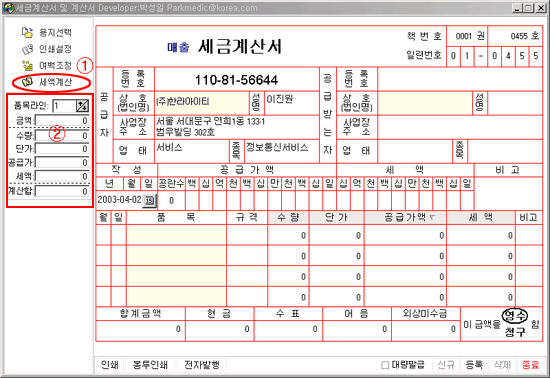
Task: Click the company name (주)한라아이티
Action: [183, 102]
